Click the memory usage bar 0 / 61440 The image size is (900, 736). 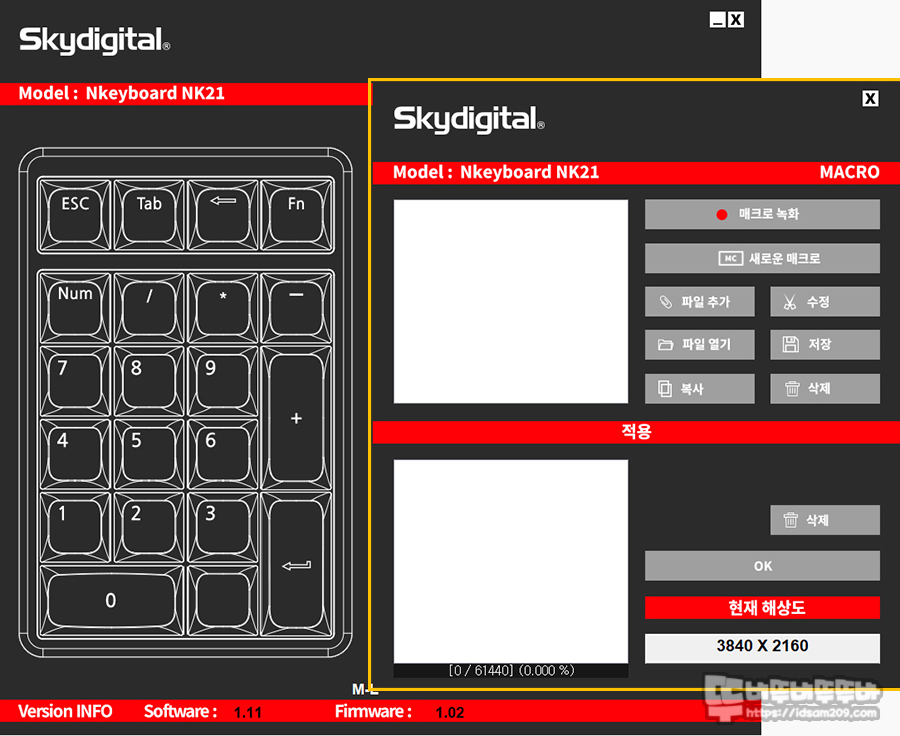[x=511, y=671]
